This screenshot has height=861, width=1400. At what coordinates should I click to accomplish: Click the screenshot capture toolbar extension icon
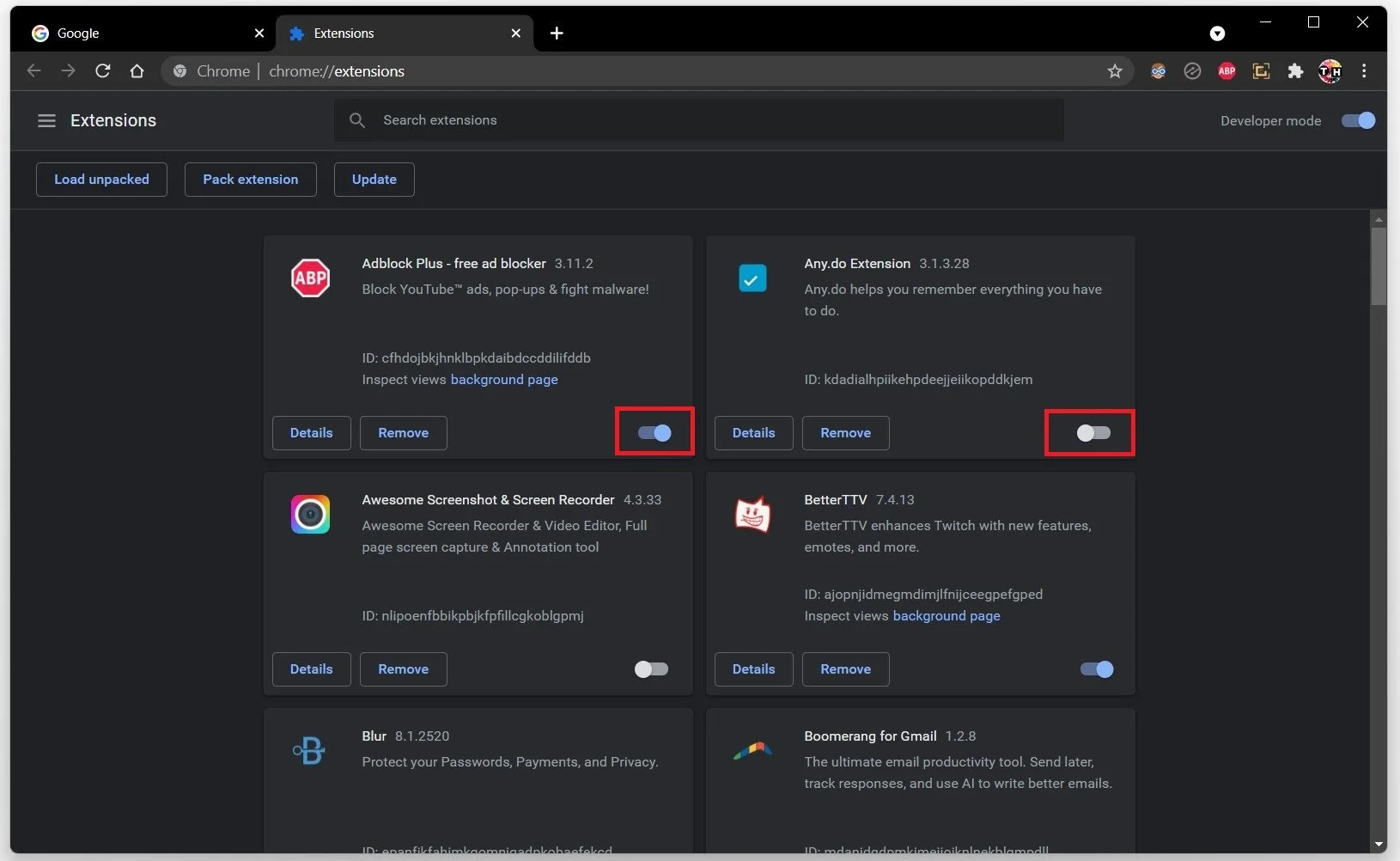coord(1261,71)
